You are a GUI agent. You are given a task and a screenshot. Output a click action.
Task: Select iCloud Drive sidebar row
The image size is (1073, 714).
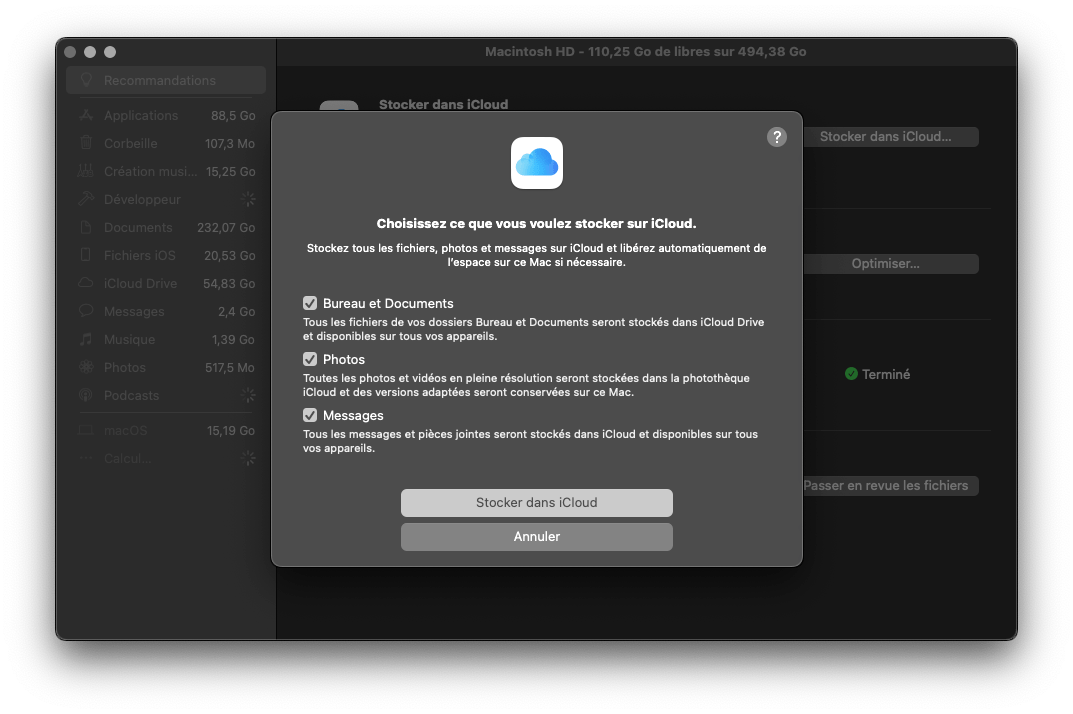coord(166,283)
